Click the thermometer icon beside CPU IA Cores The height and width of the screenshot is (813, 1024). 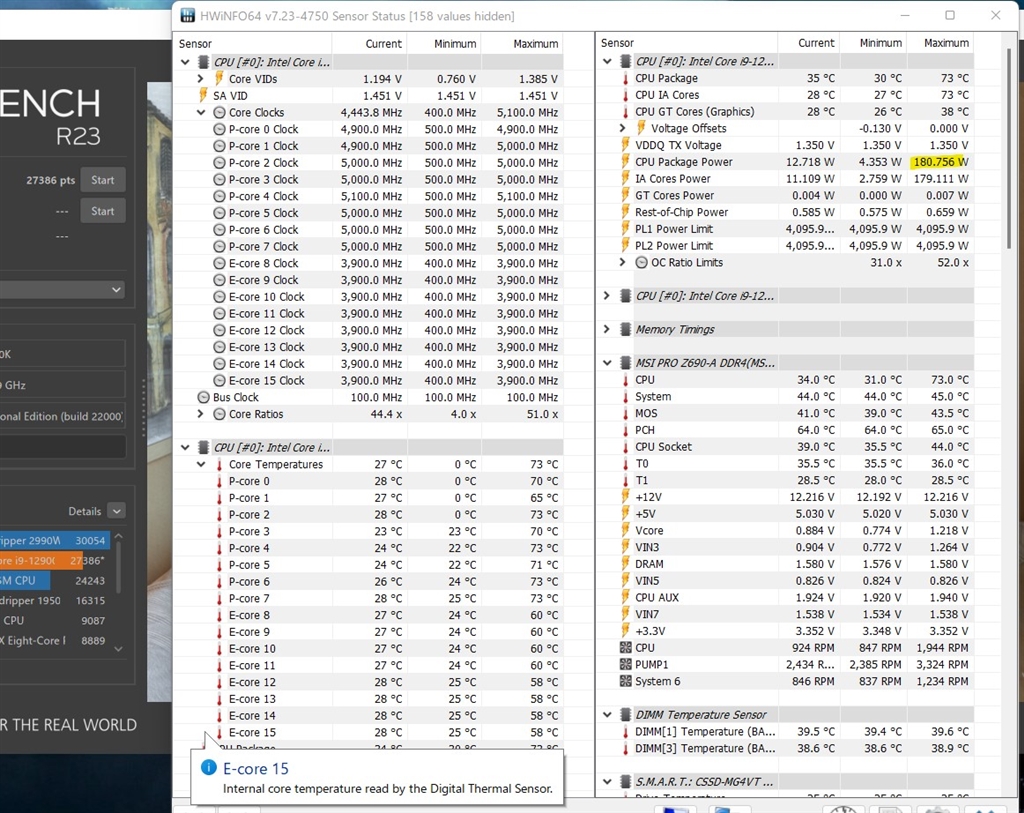coord(626,95)
